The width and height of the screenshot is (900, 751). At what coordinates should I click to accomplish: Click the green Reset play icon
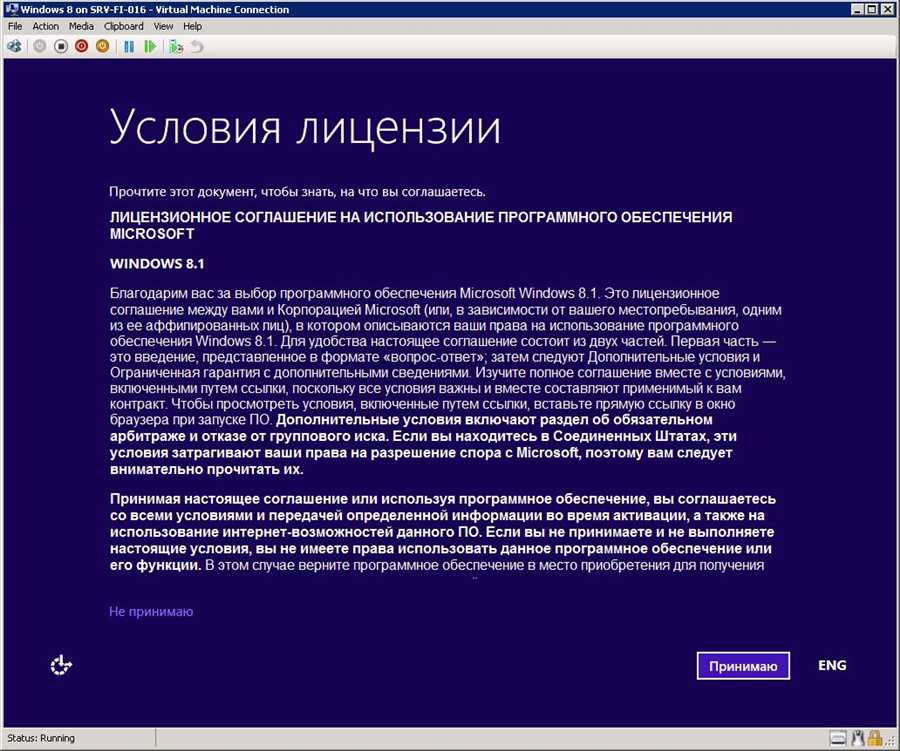point(150,47)
